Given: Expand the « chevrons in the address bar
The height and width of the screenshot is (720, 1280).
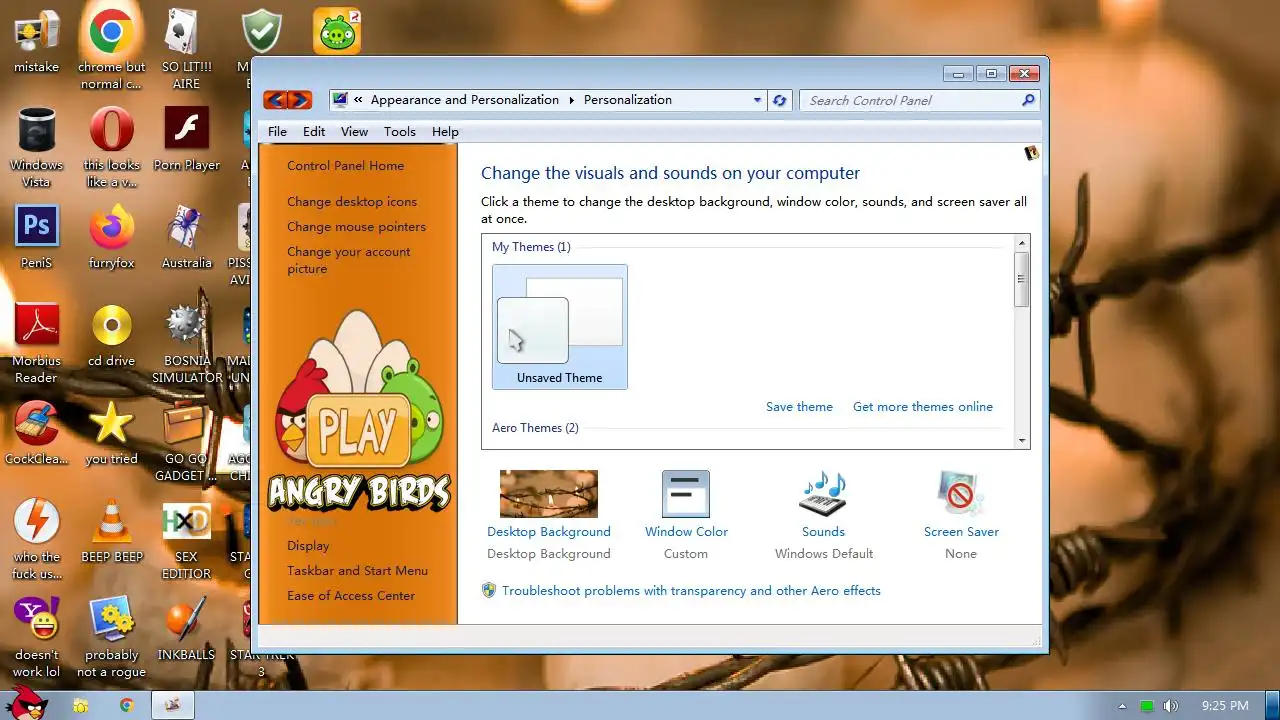Looking at the screenshot, I should [358, 100].
